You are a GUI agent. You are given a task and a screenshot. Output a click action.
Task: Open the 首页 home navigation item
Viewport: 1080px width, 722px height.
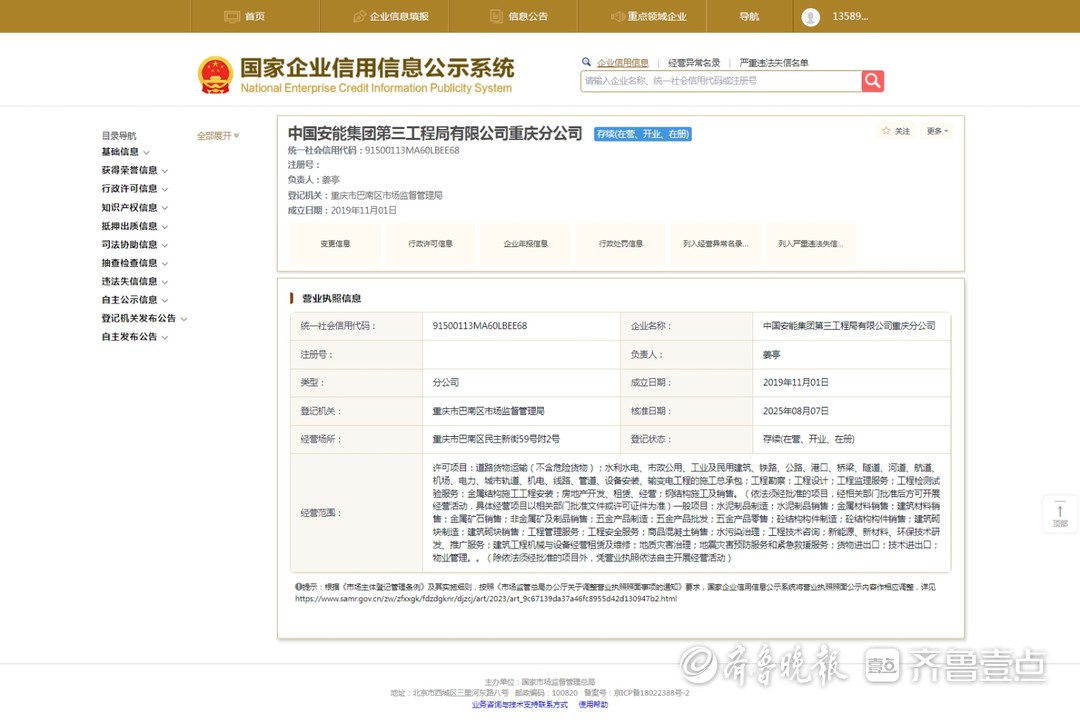pos(245,17)
